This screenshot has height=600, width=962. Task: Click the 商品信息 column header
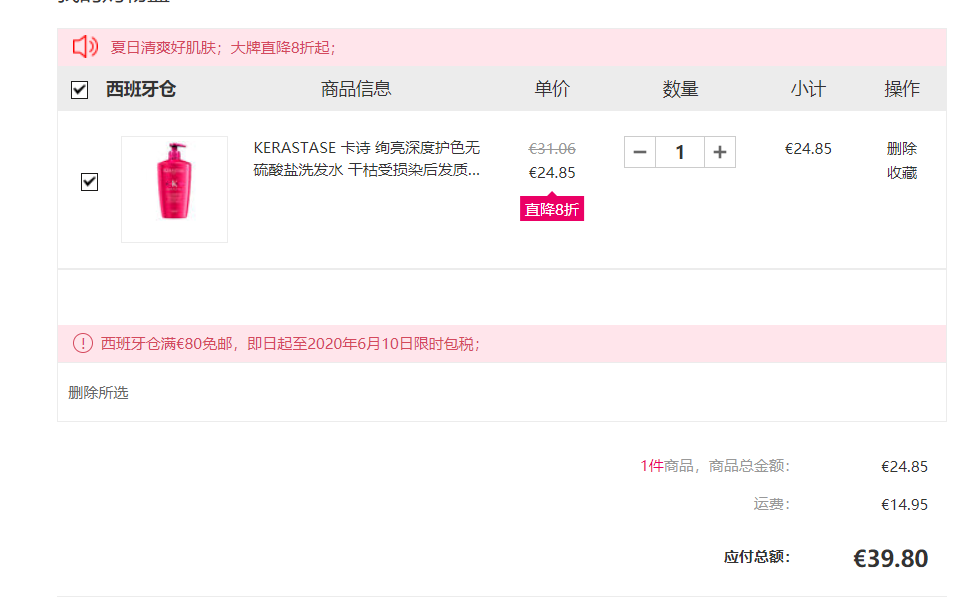point(356,89)
